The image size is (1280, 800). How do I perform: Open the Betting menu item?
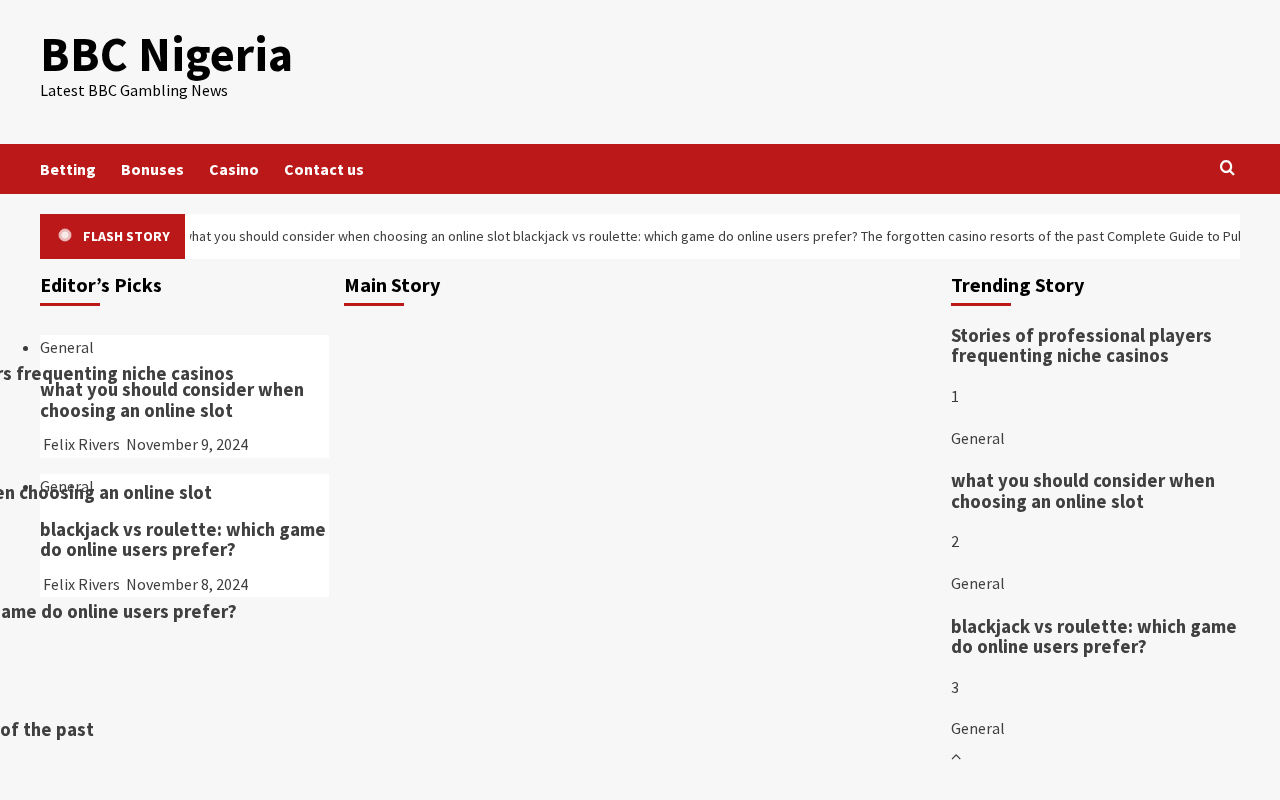pyautogui.click(x=68, y=169)
